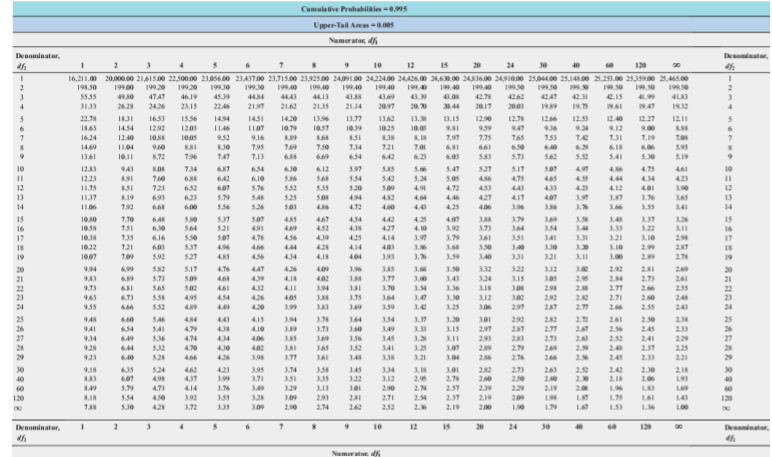Select 5.30 in infinity row, numerator 2
Viewport: 772px width, 457px height.
pos(128,407)
